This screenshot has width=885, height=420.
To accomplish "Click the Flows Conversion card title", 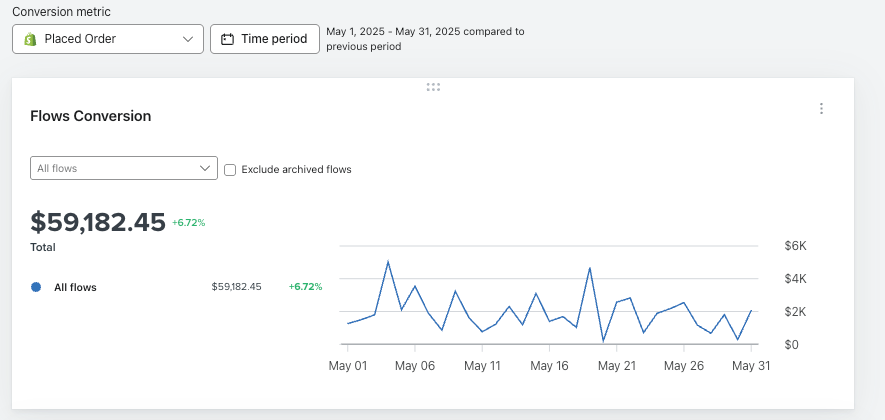I will tap(91, 116).
